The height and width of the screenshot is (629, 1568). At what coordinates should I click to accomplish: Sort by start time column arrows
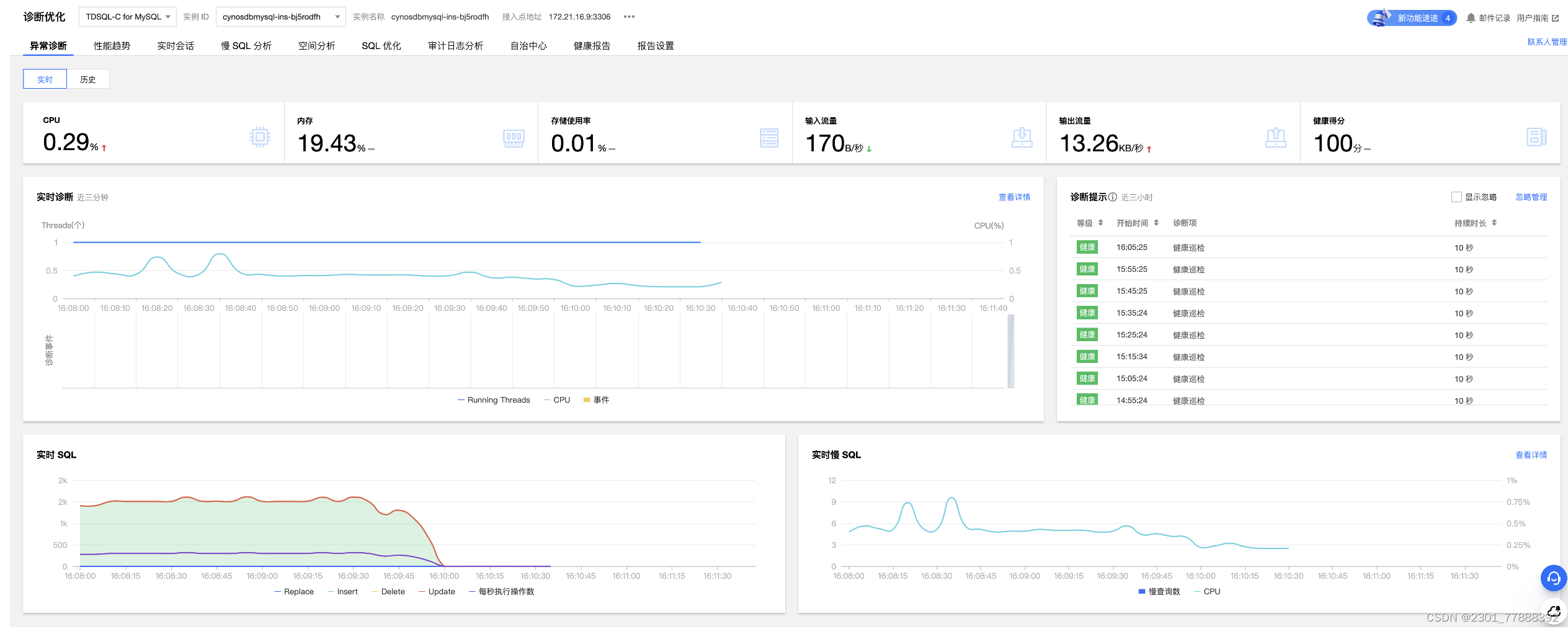1156,223
